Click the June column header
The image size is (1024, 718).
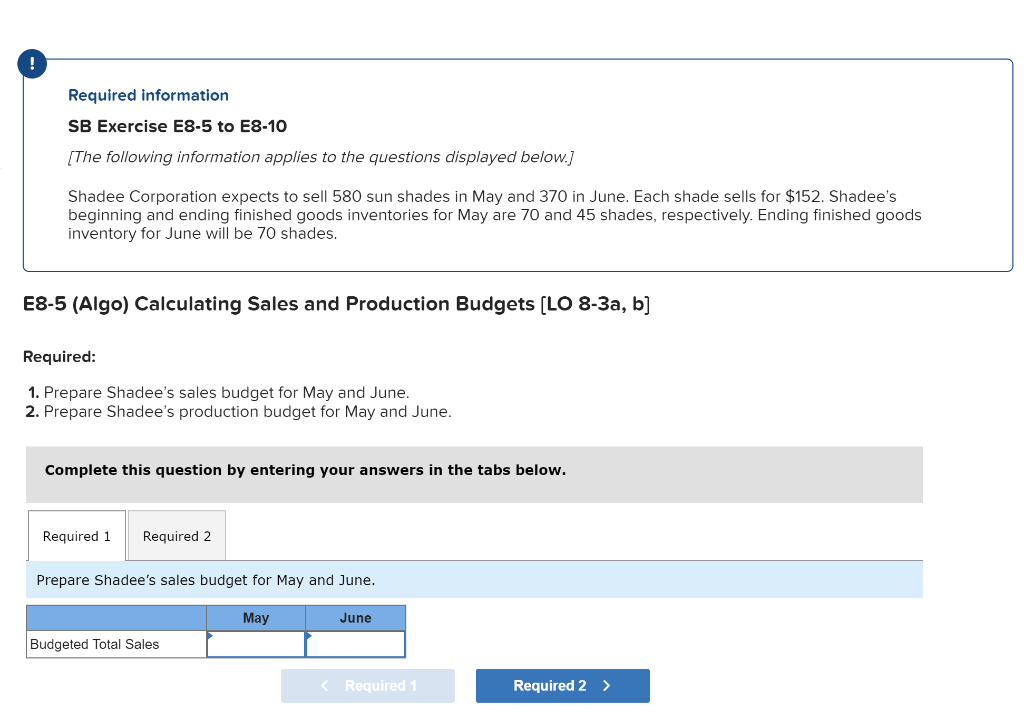356,617
